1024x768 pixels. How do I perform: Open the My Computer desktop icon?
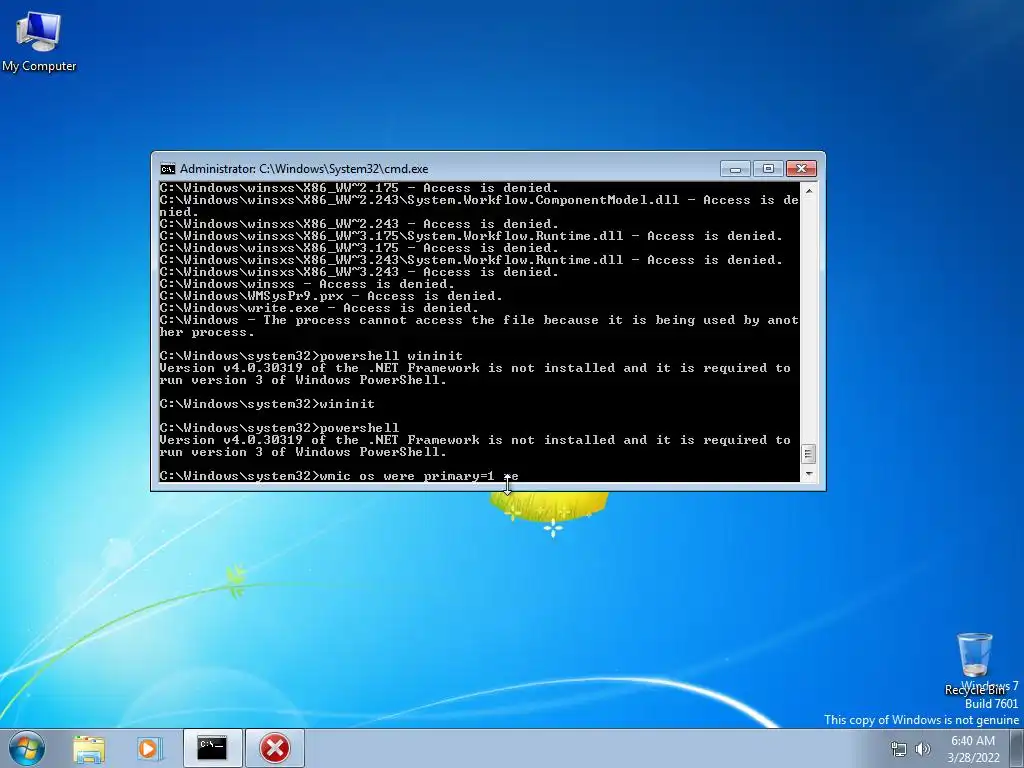point(39,41)
